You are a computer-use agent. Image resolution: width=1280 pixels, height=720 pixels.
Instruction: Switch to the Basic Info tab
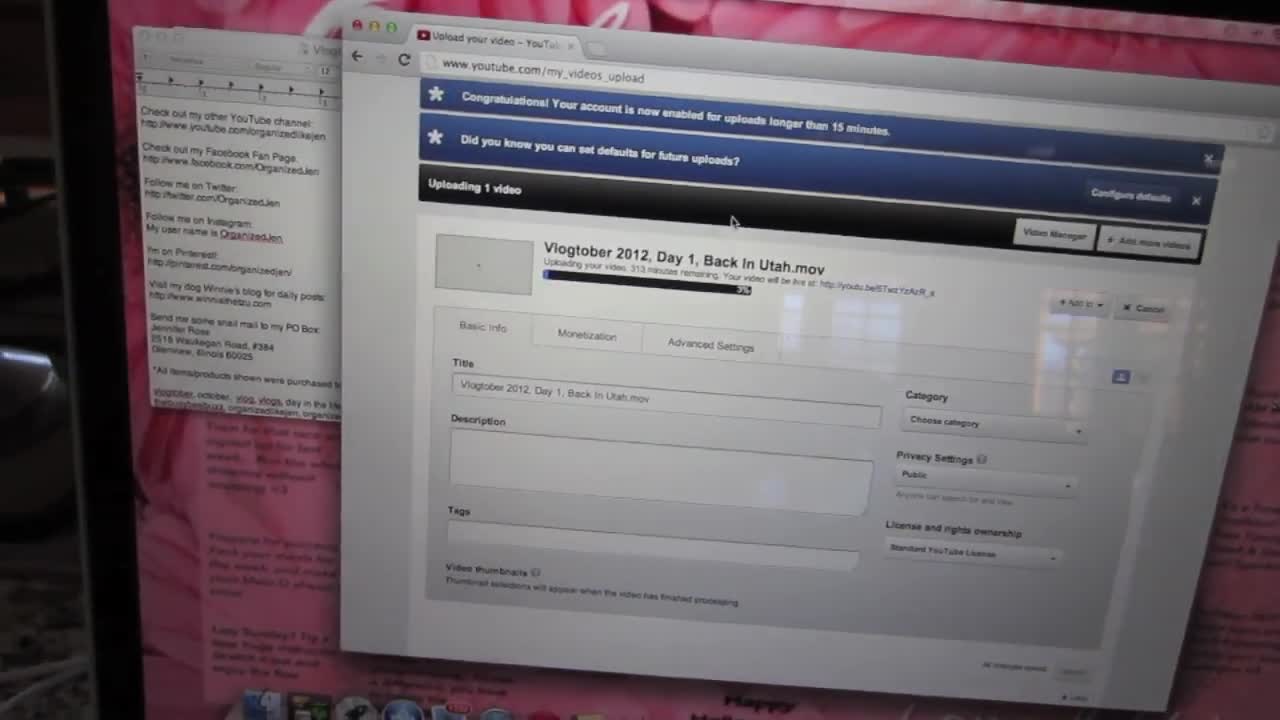(x=482, y=327)
